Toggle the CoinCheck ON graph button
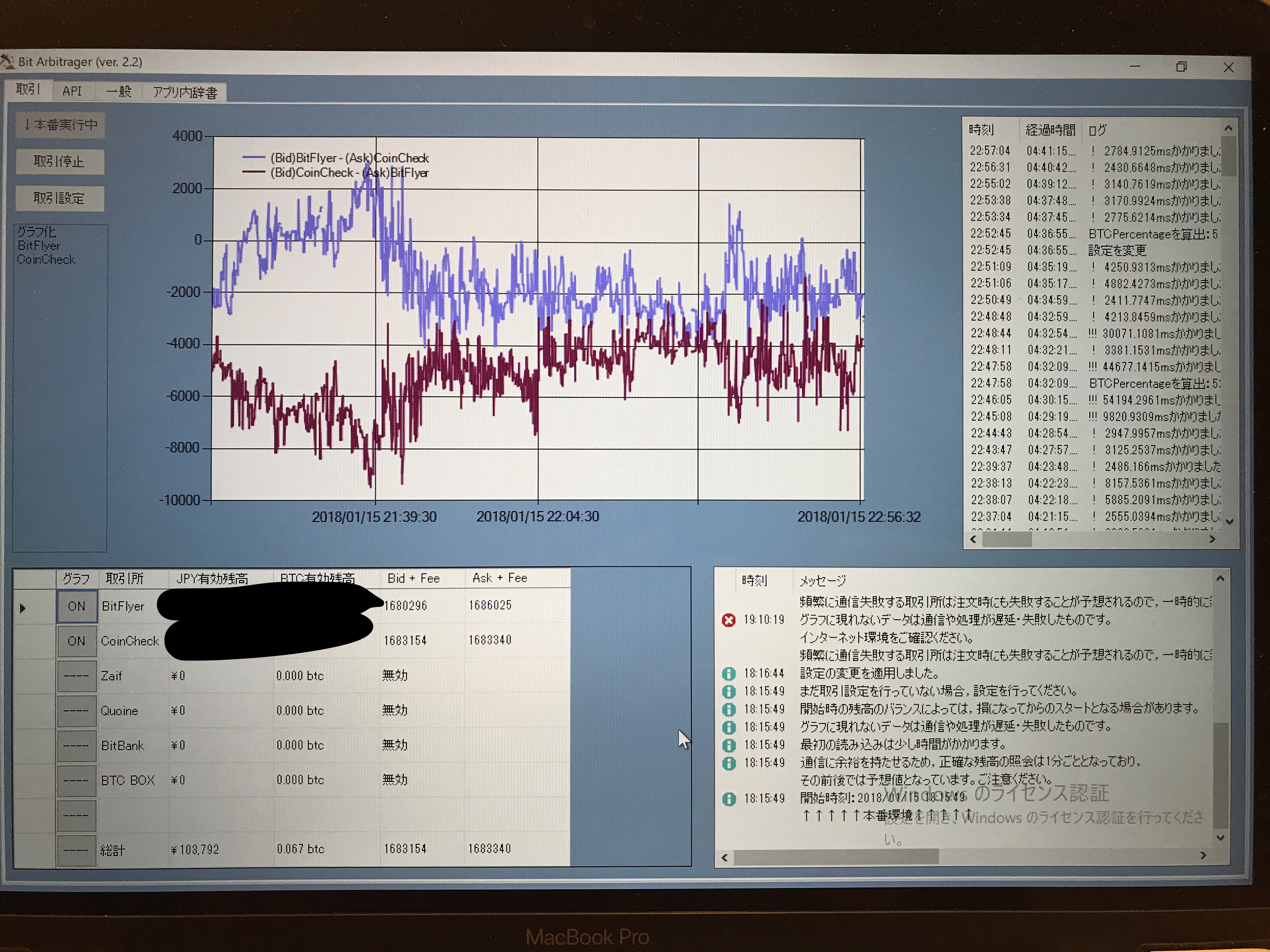This screenshot has height=952, width=1270. click(76, 641)
